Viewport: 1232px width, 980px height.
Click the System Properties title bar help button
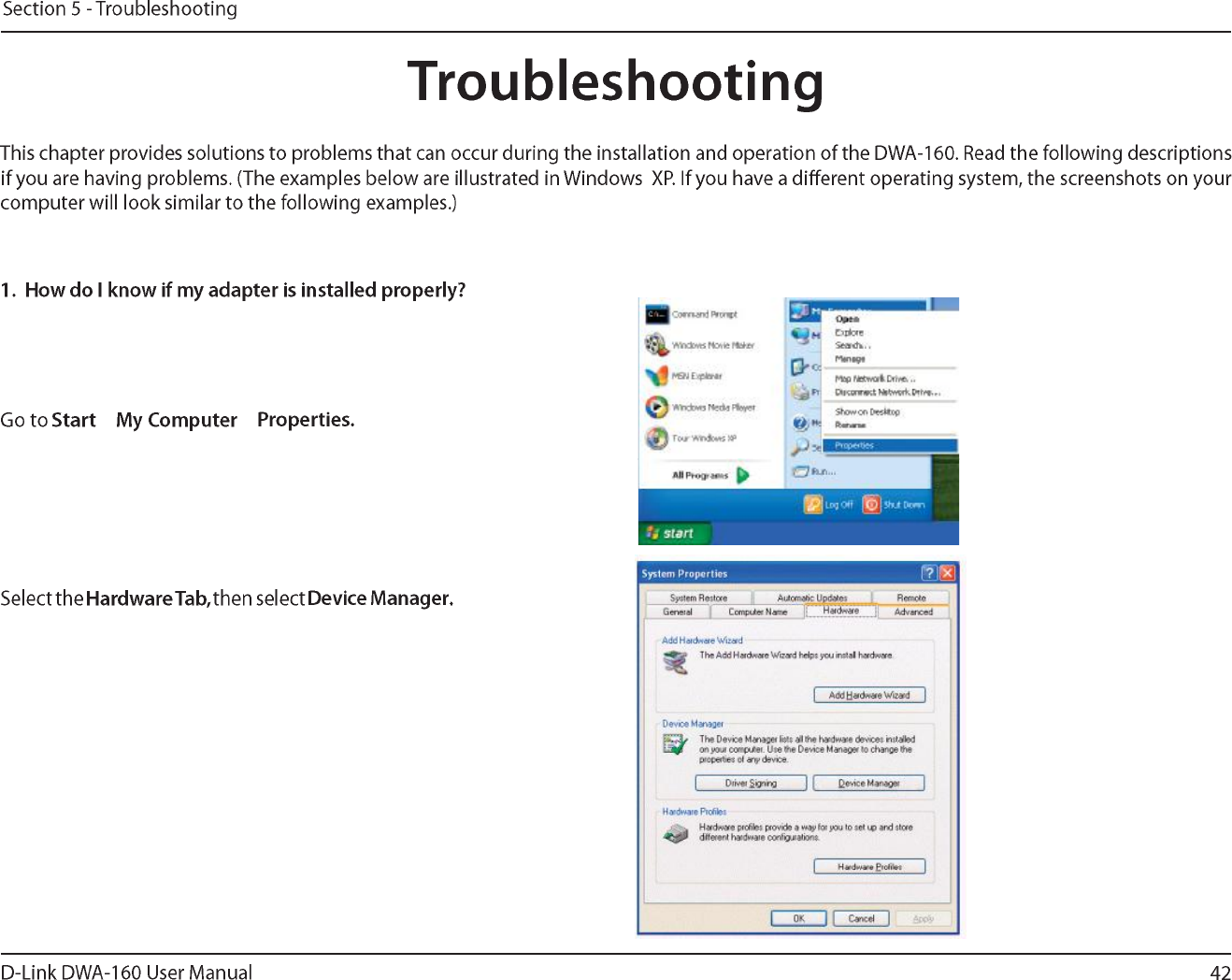(x=929, y=572)
